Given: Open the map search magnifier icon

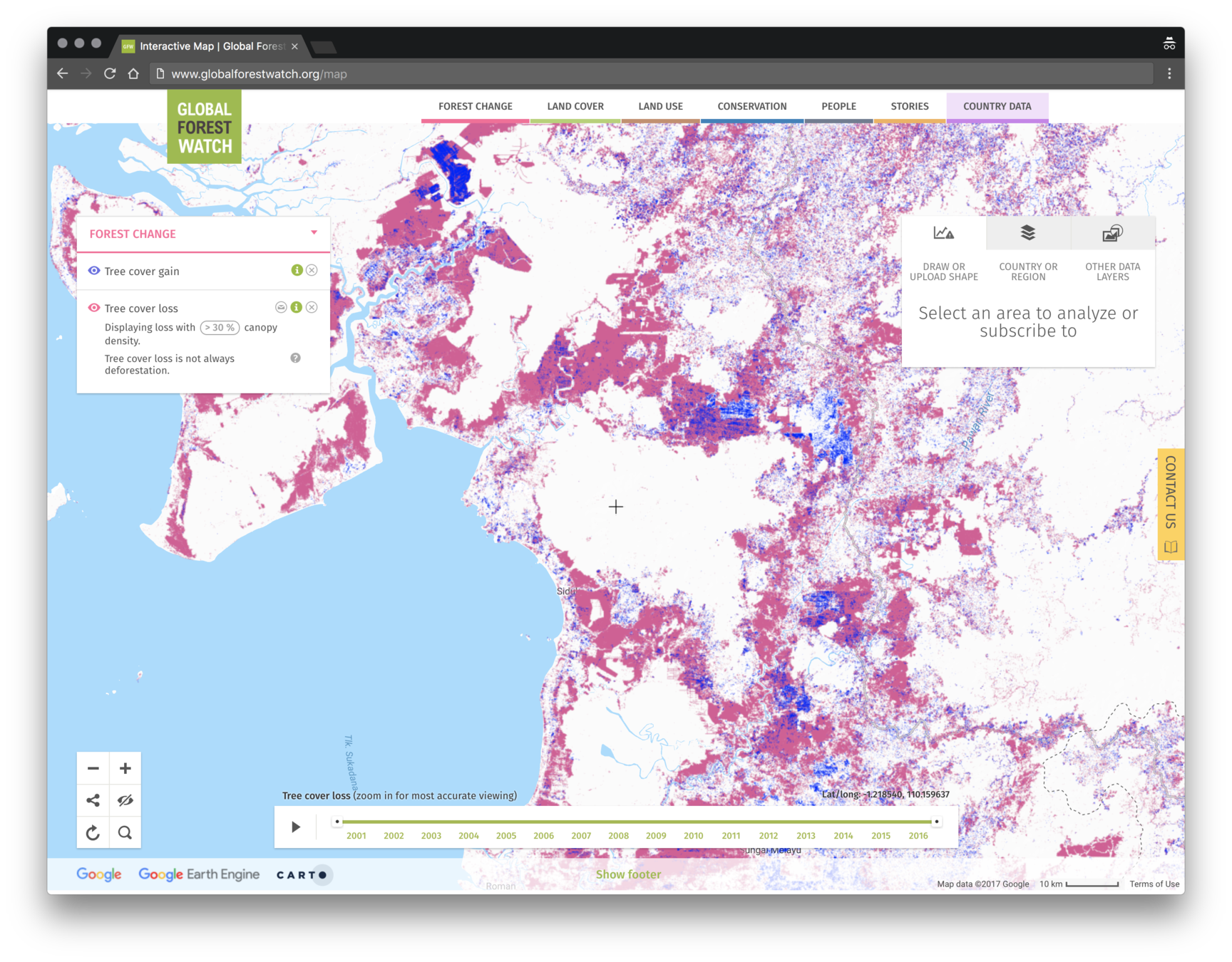Looking at the screenshot, I should 125,832.
